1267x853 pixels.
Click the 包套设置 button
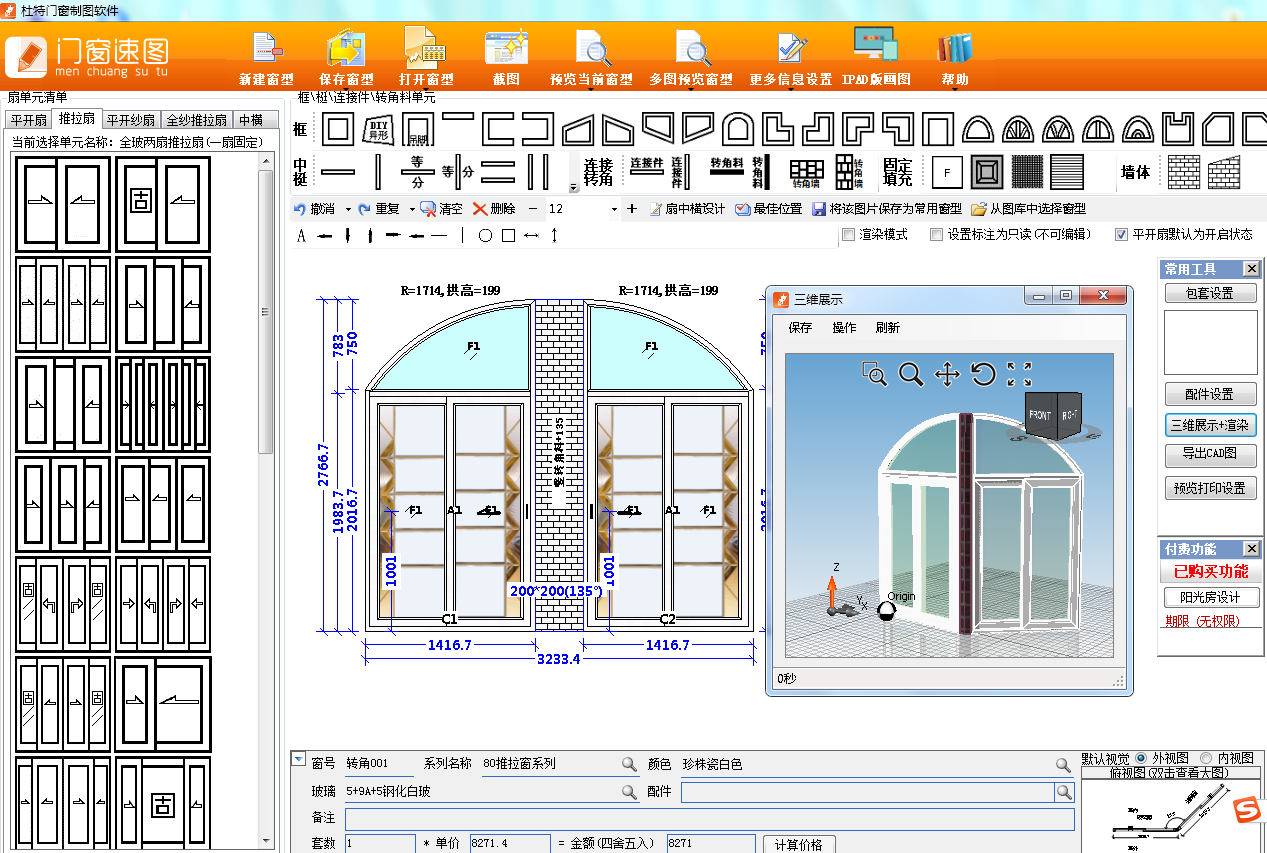(1211, 293)
